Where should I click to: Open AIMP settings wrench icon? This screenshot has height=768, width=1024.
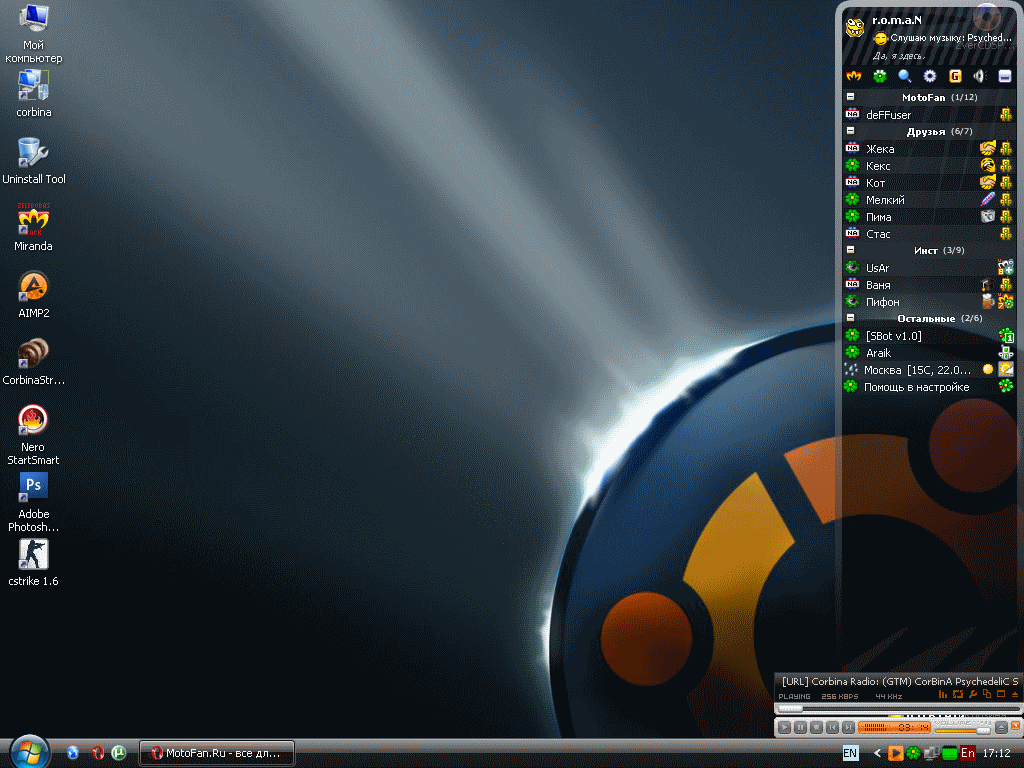pyautogui.click(x=972, y=694)
